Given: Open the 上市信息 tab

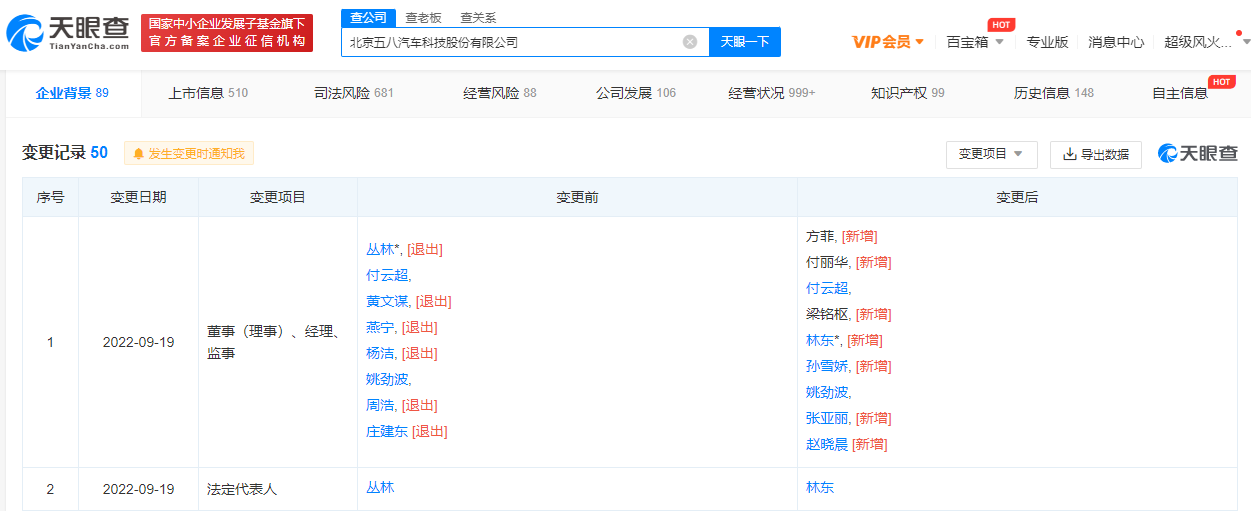Looking at the screenshot, I should coord(208,93).
